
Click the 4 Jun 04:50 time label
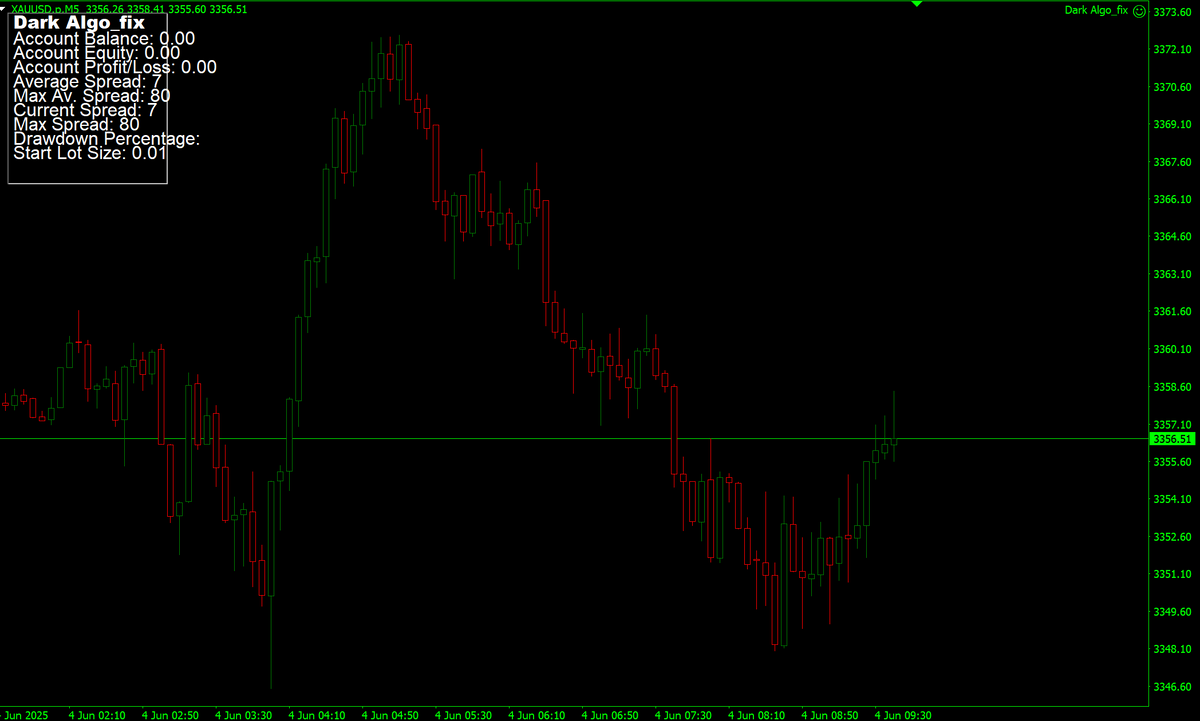390,716
